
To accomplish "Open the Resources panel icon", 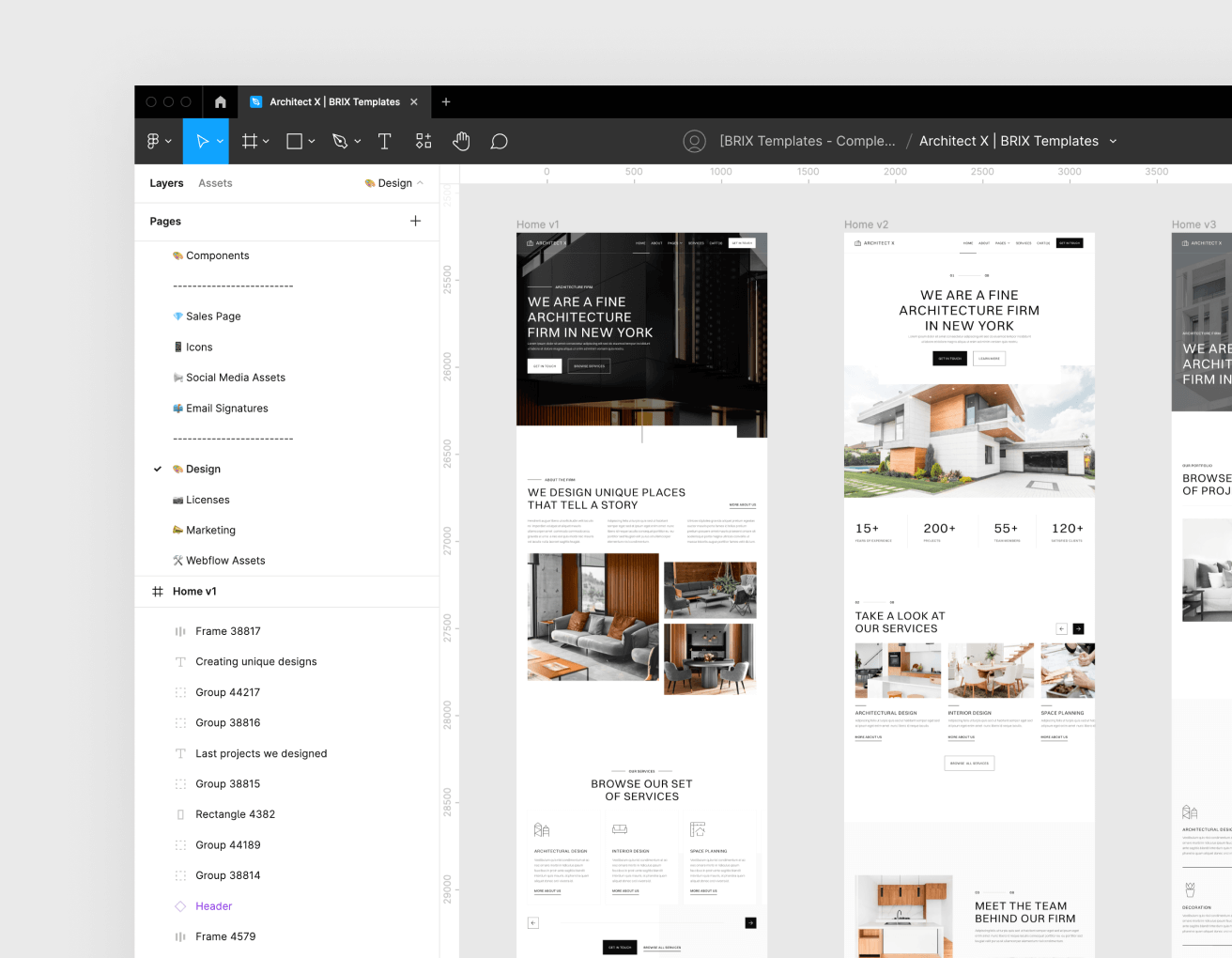I will (x=423, y=141).
